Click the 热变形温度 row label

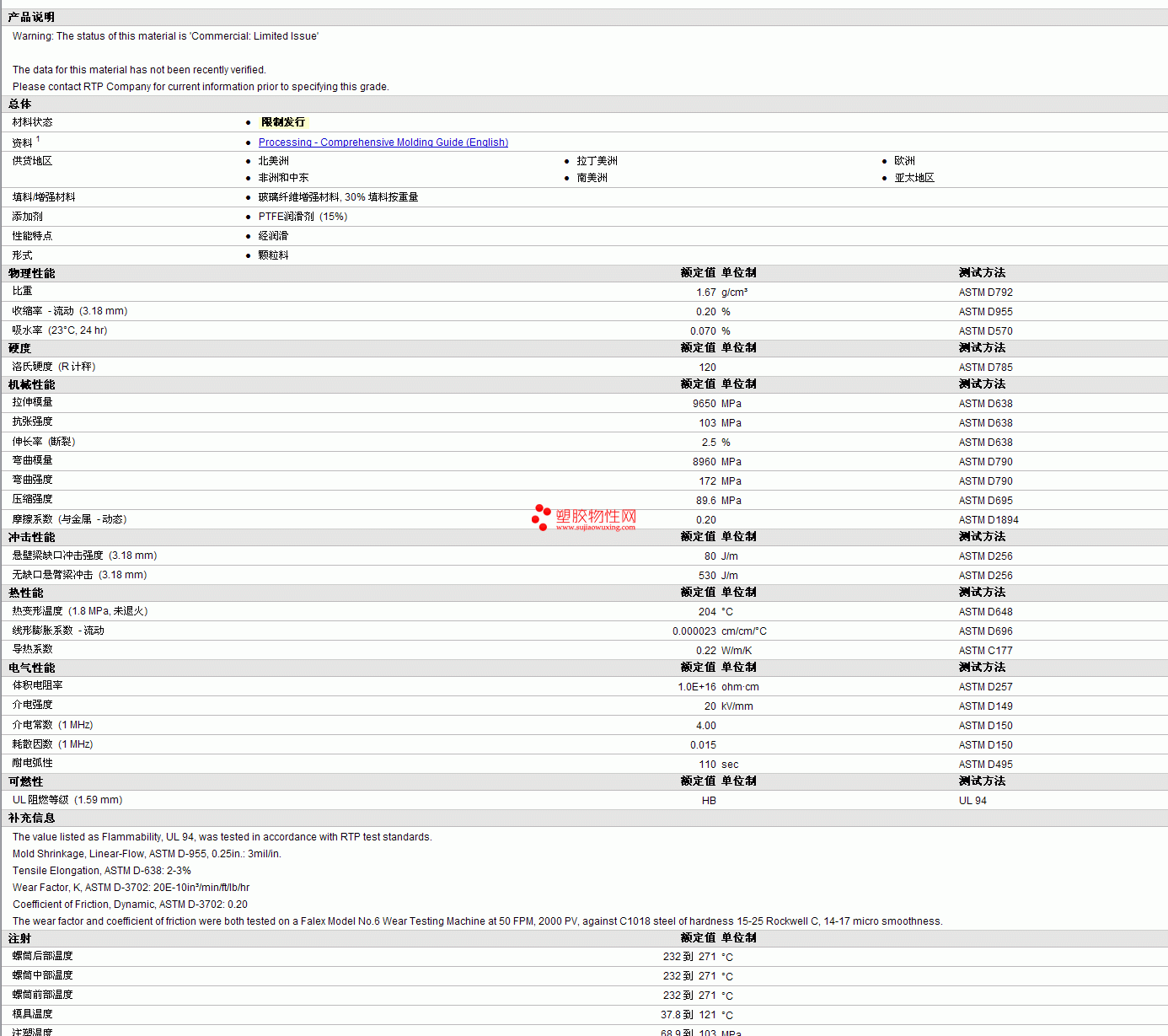tap(80, 611)
